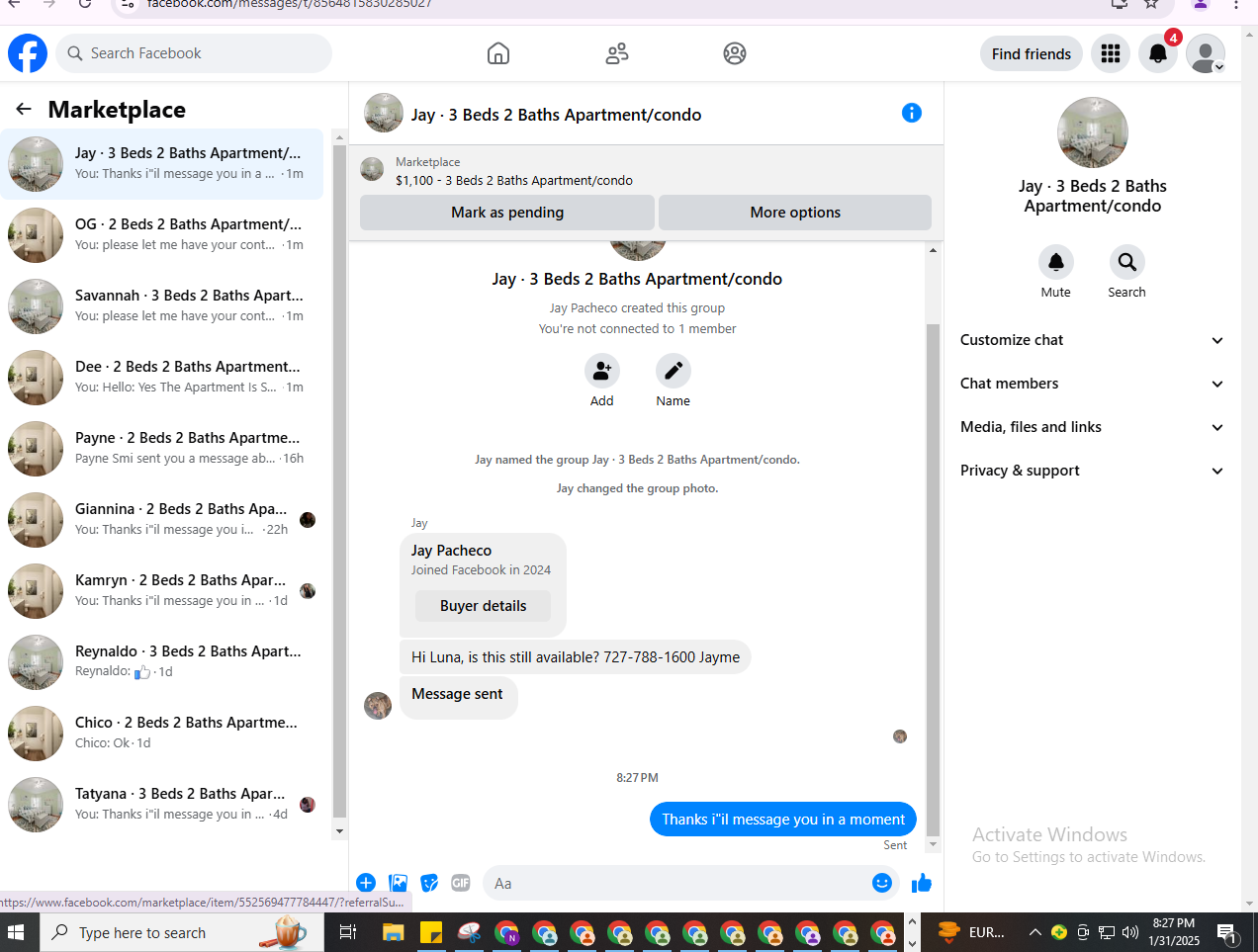The image size is (1258, 952).
Task: Open Tatyana 3 Beds 2 Baths conversation
Action: 162,805
